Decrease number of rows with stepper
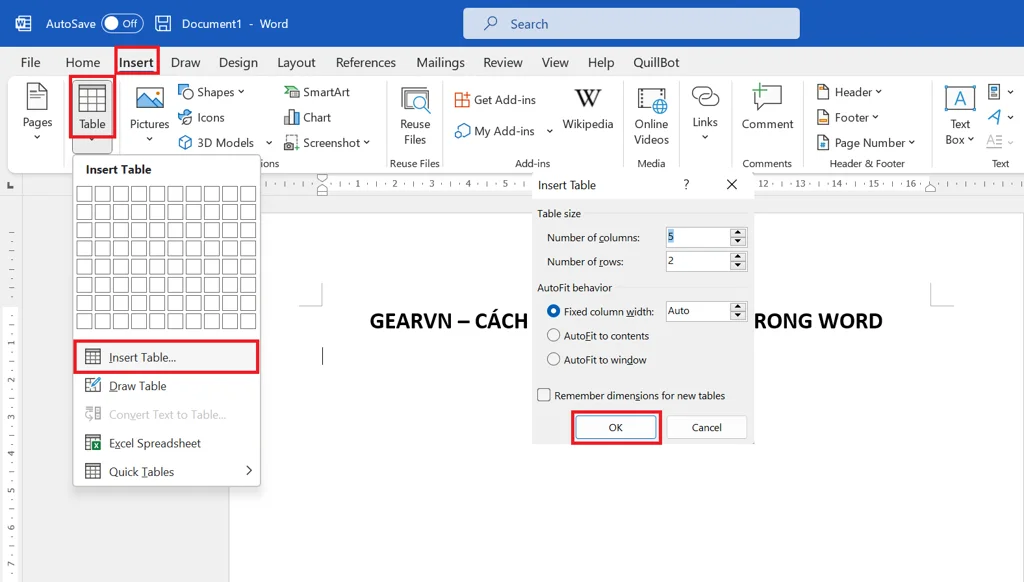The image size is (1024, 582). click(738, 266)
